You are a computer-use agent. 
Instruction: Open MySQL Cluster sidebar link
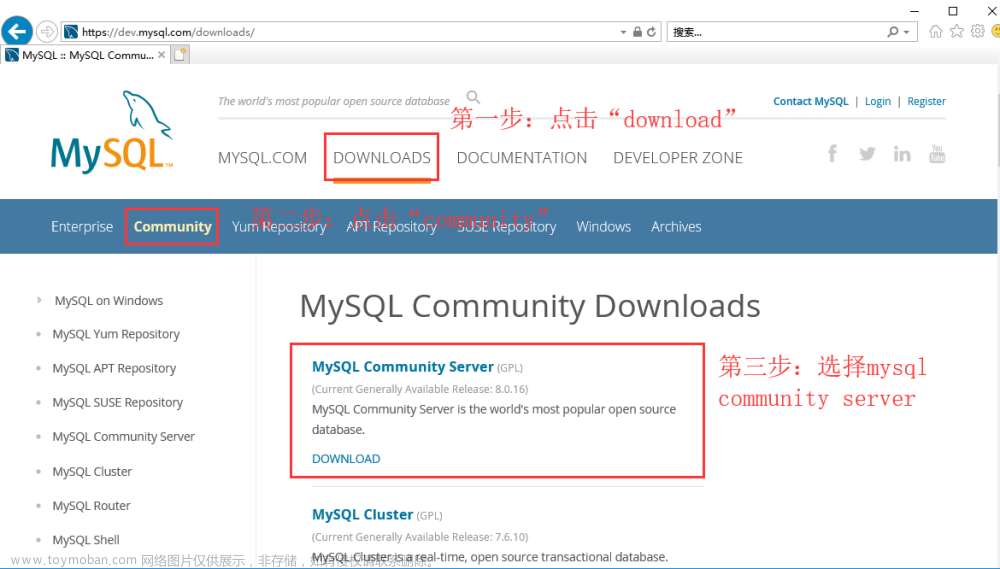click(x=92, y=471)
